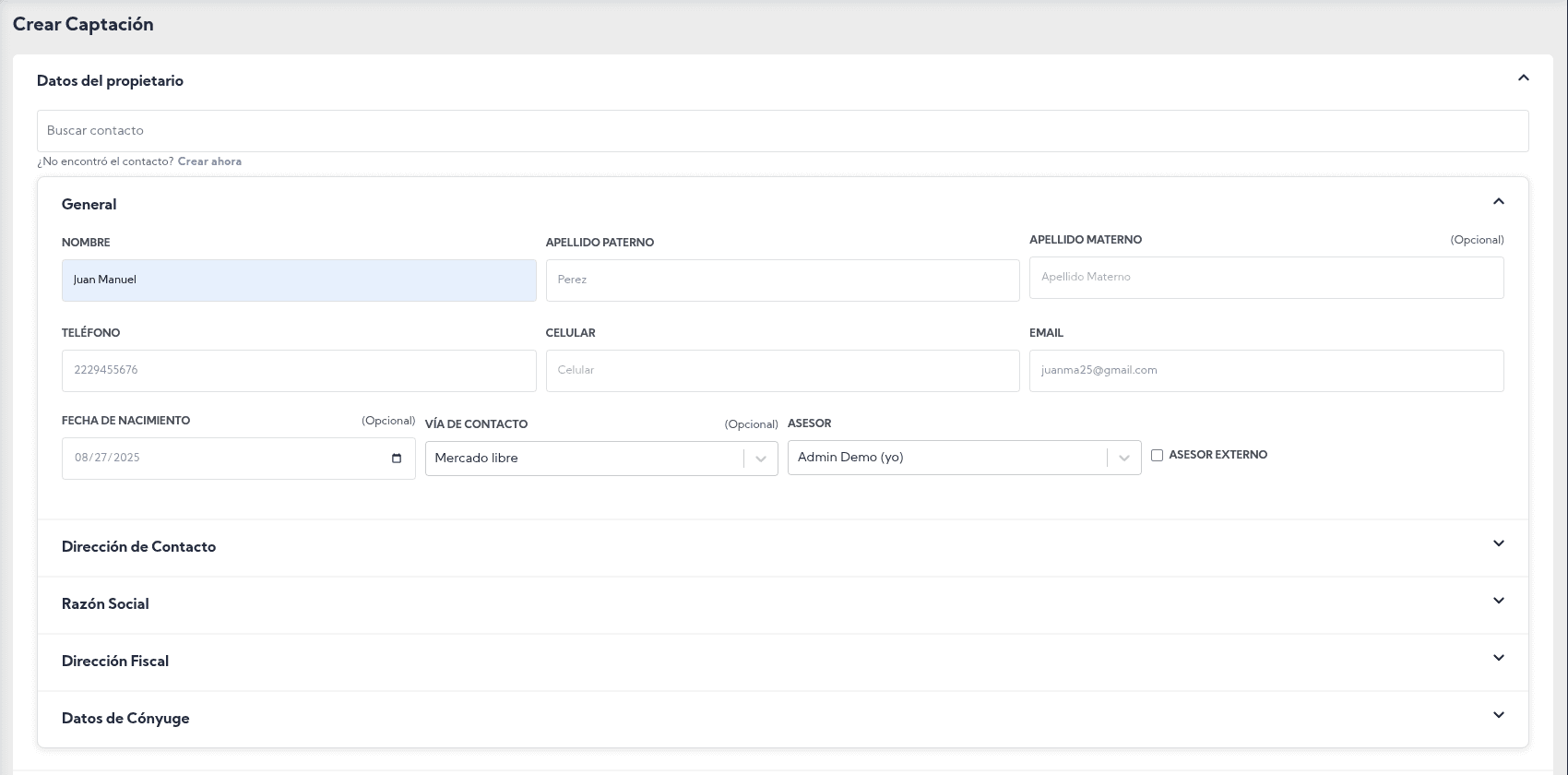Expand the Dirección Fiscal section

(1498, 658)
